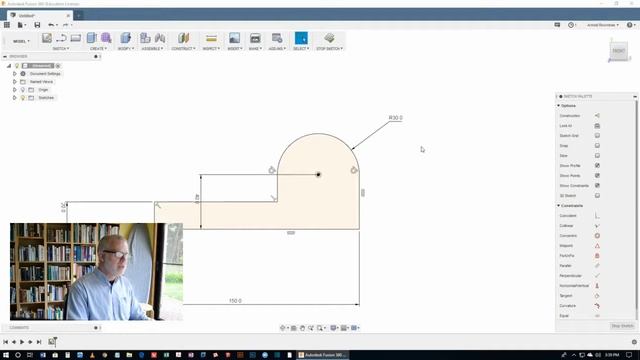
Task: Toggle the 3D Sketch checkbox
Action: [597, 196]
